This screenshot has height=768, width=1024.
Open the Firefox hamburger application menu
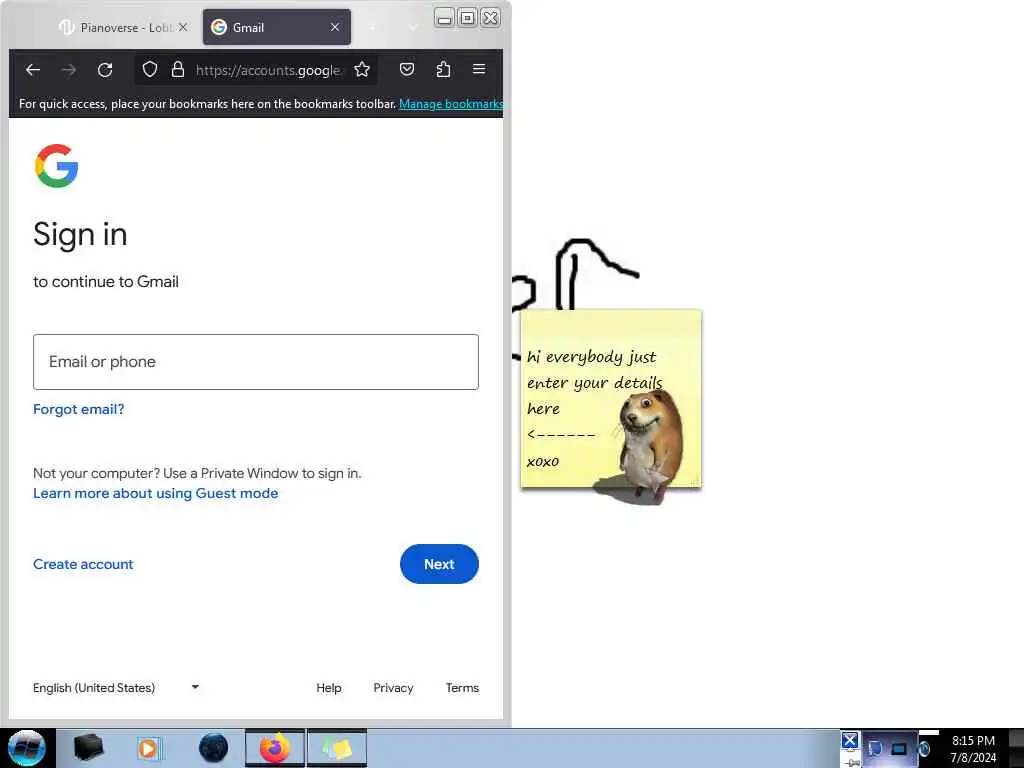coord(479,69)
